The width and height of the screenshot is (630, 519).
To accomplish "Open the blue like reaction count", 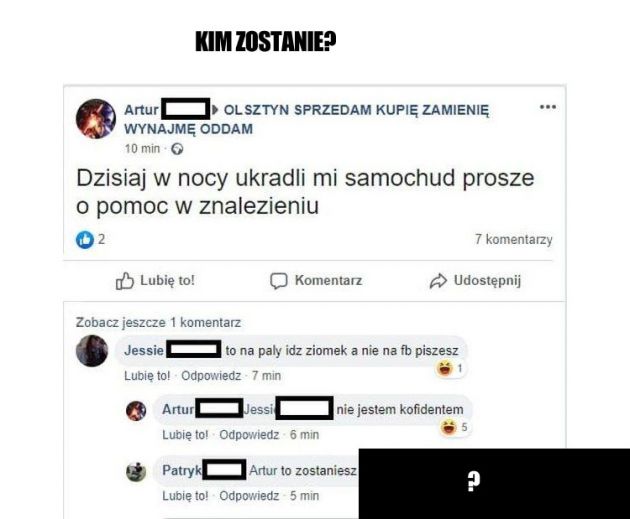I will [90, 240].
